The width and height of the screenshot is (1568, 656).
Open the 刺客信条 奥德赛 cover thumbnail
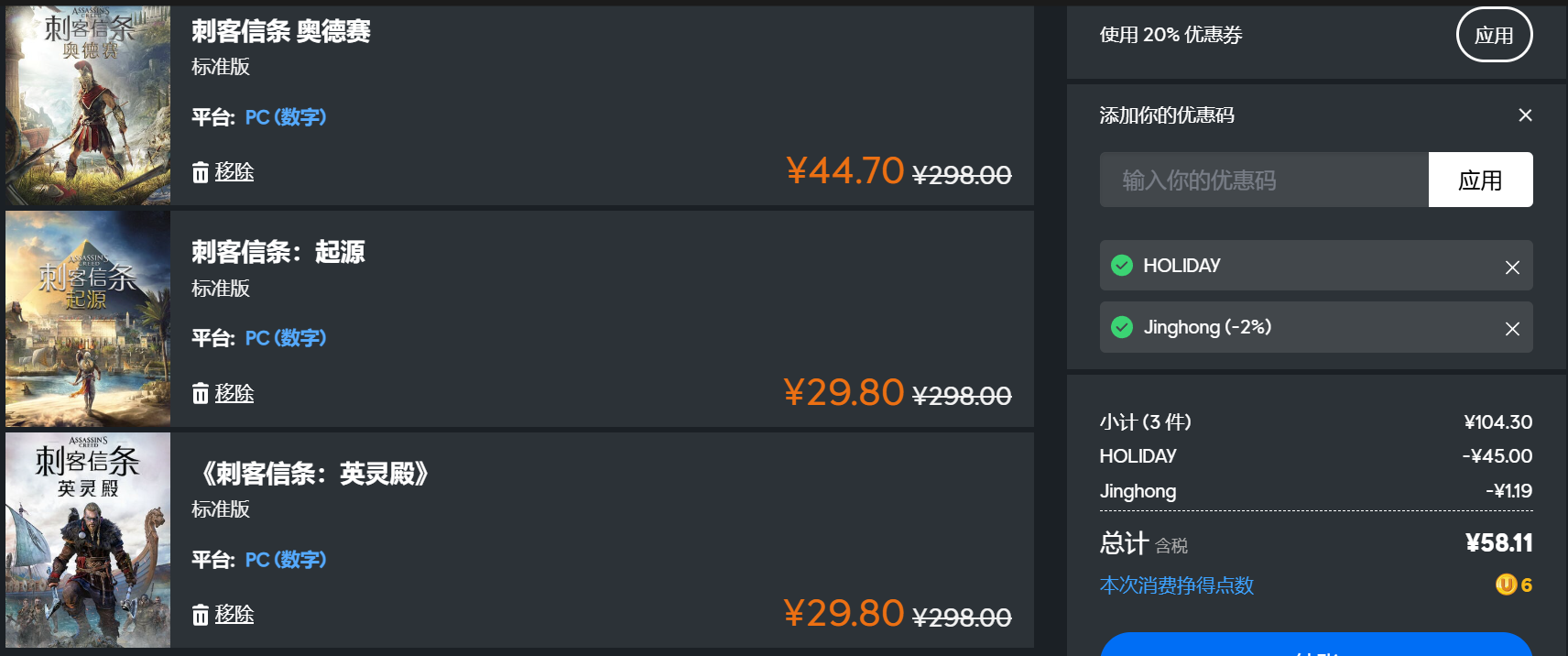(88, 105)
